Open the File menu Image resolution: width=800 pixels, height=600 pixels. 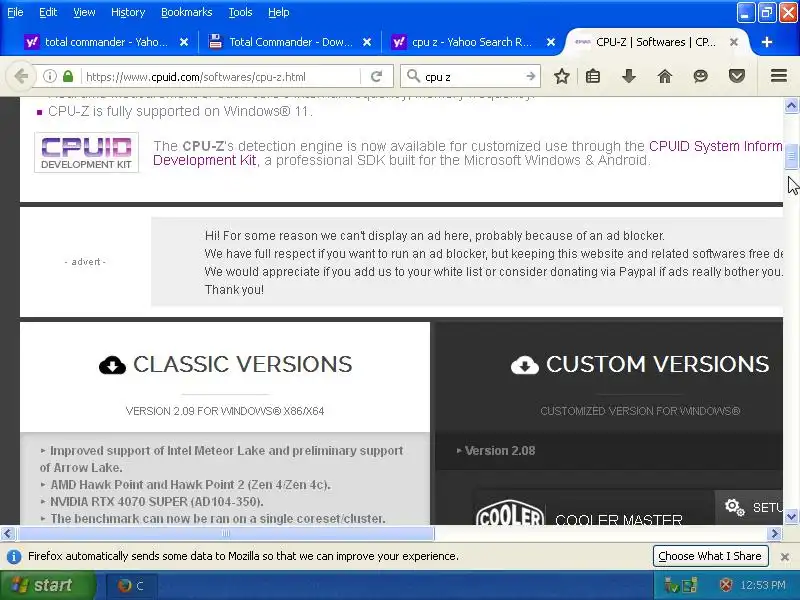coord(15,12)
